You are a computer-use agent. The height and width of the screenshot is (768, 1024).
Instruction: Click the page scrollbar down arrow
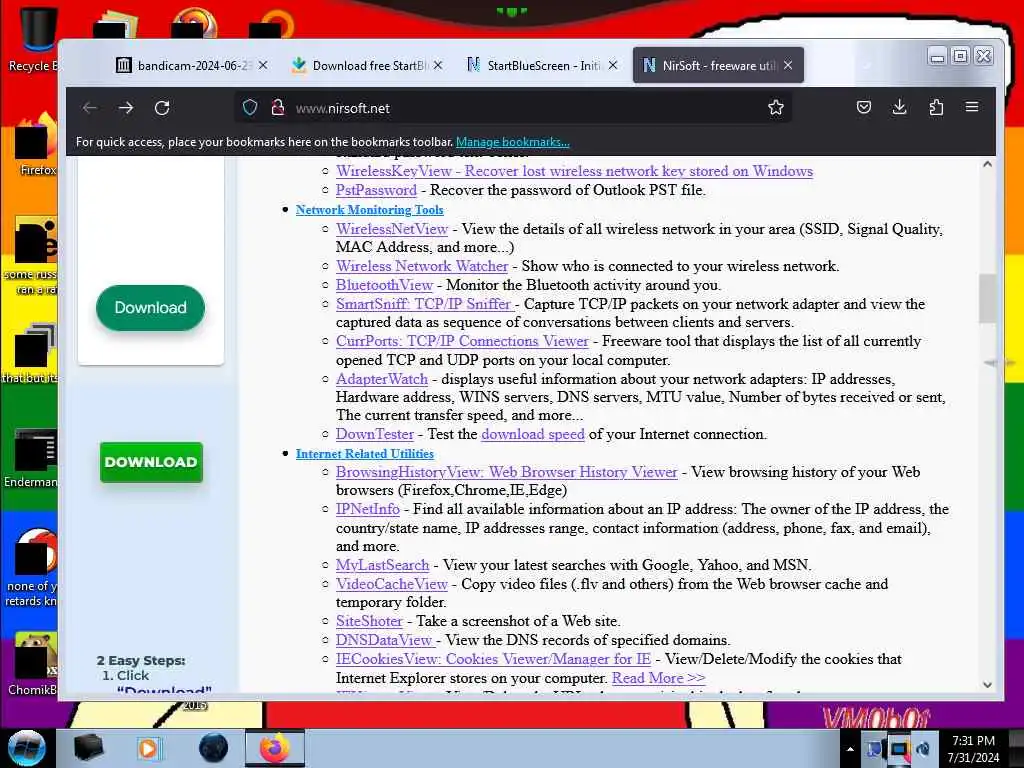point(987,684)
